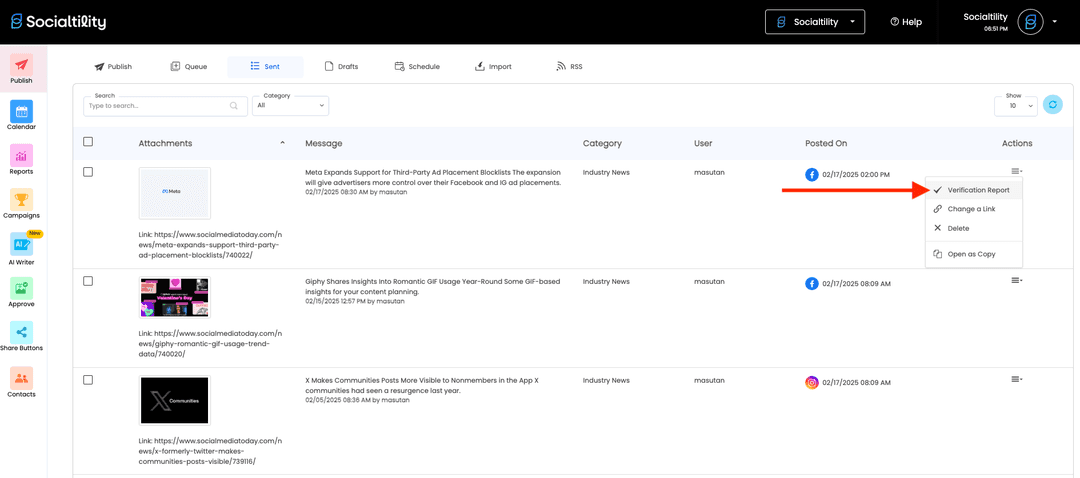This screenshot has width=1080, height=478.
Task: Go to Campaigns in the sidebar
Action: [21, 201]
